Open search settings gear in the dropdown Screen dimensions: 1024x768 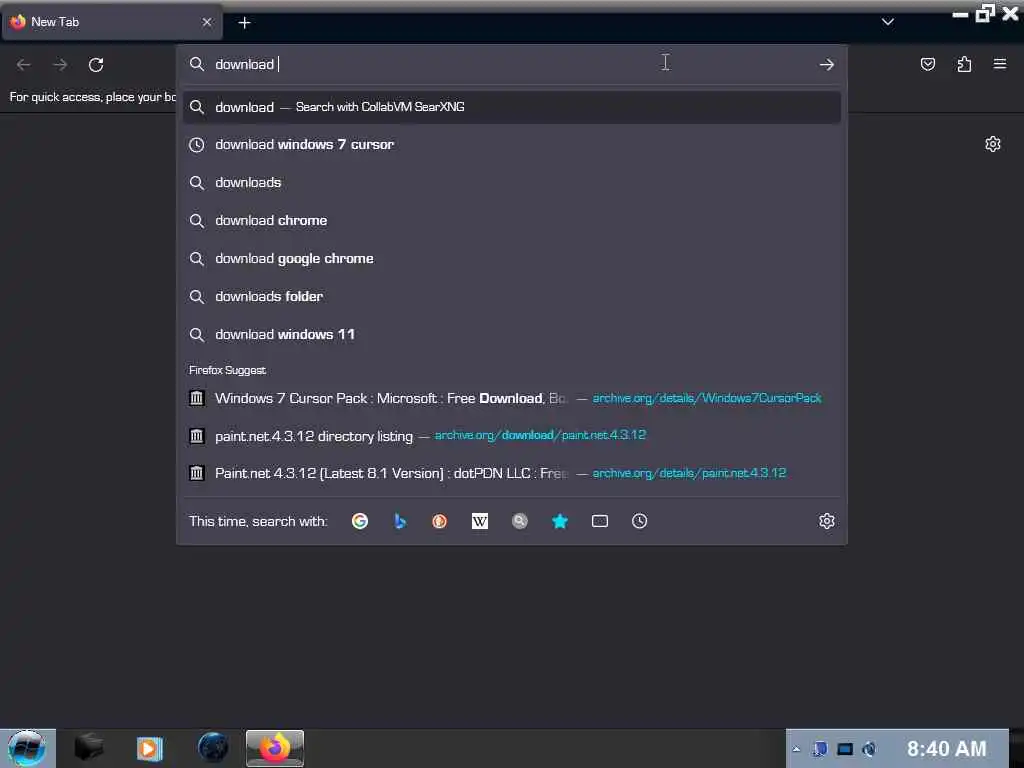826,520
